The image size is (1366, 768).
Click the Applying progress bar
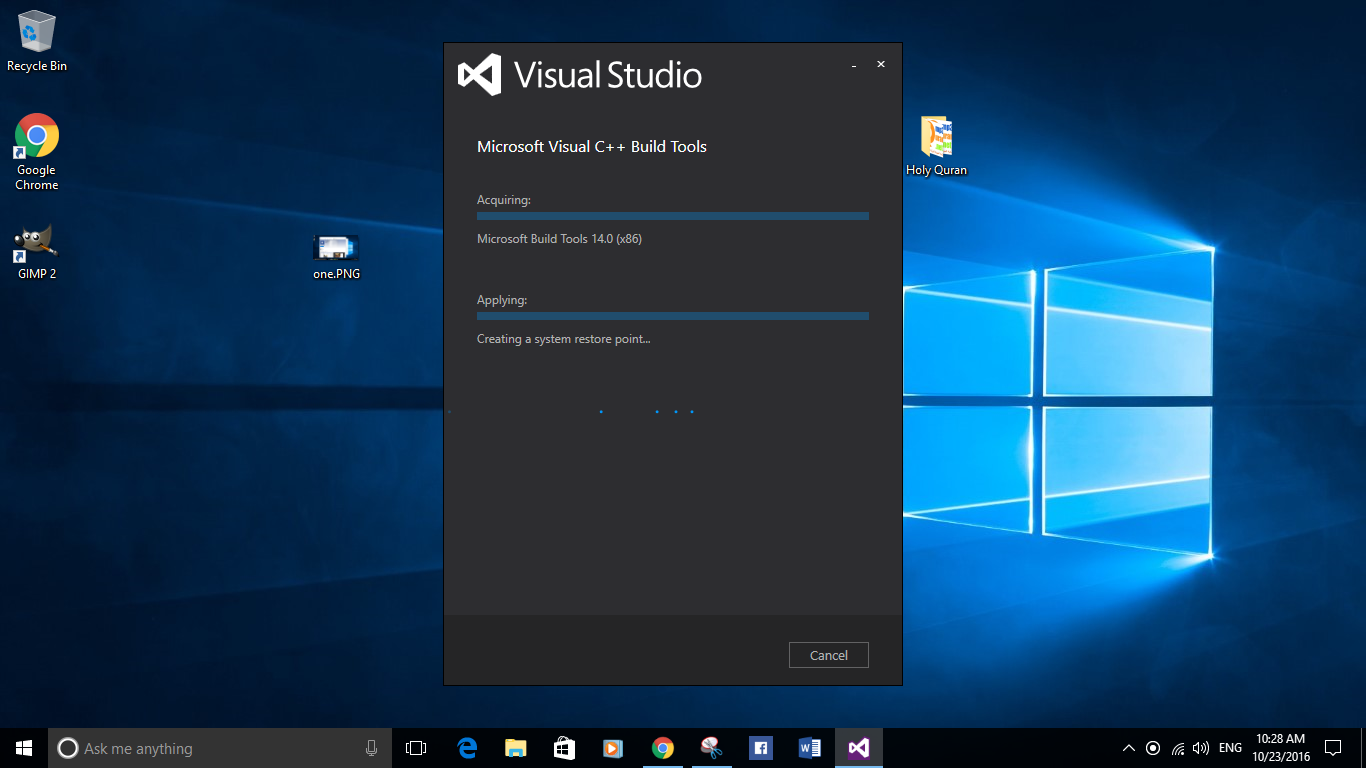pos(673,316)
